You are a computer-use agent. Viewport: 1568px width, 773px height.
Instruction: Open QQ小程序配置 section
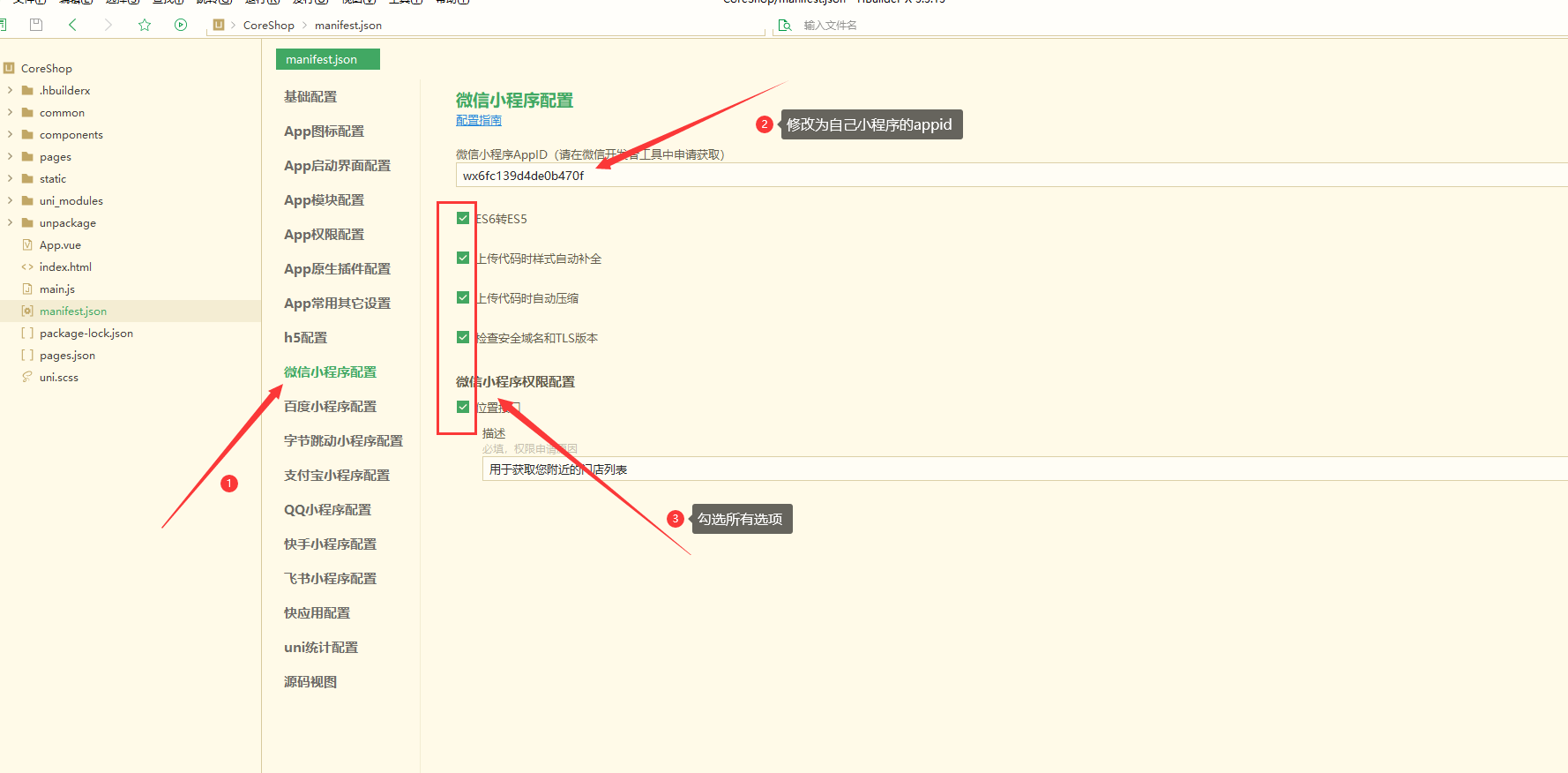coord(327,510)
